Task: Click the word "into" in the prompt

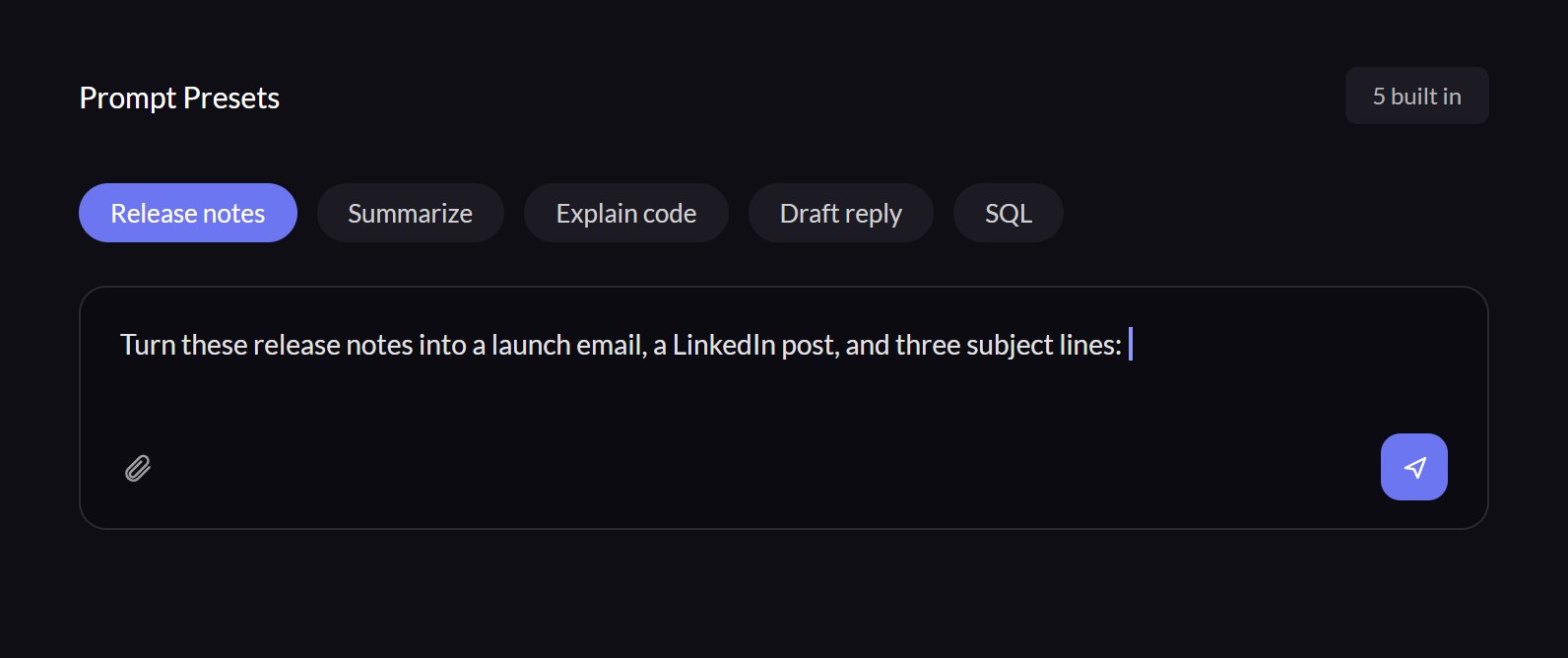Action: click(442, 345)
